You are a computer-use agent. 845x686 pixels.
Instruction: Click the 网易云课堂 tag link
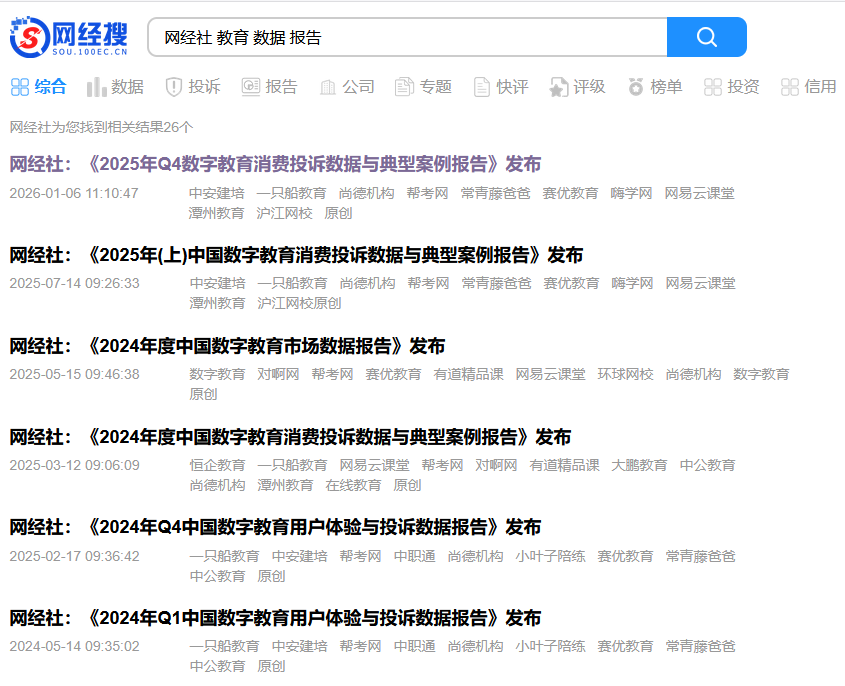699,193
